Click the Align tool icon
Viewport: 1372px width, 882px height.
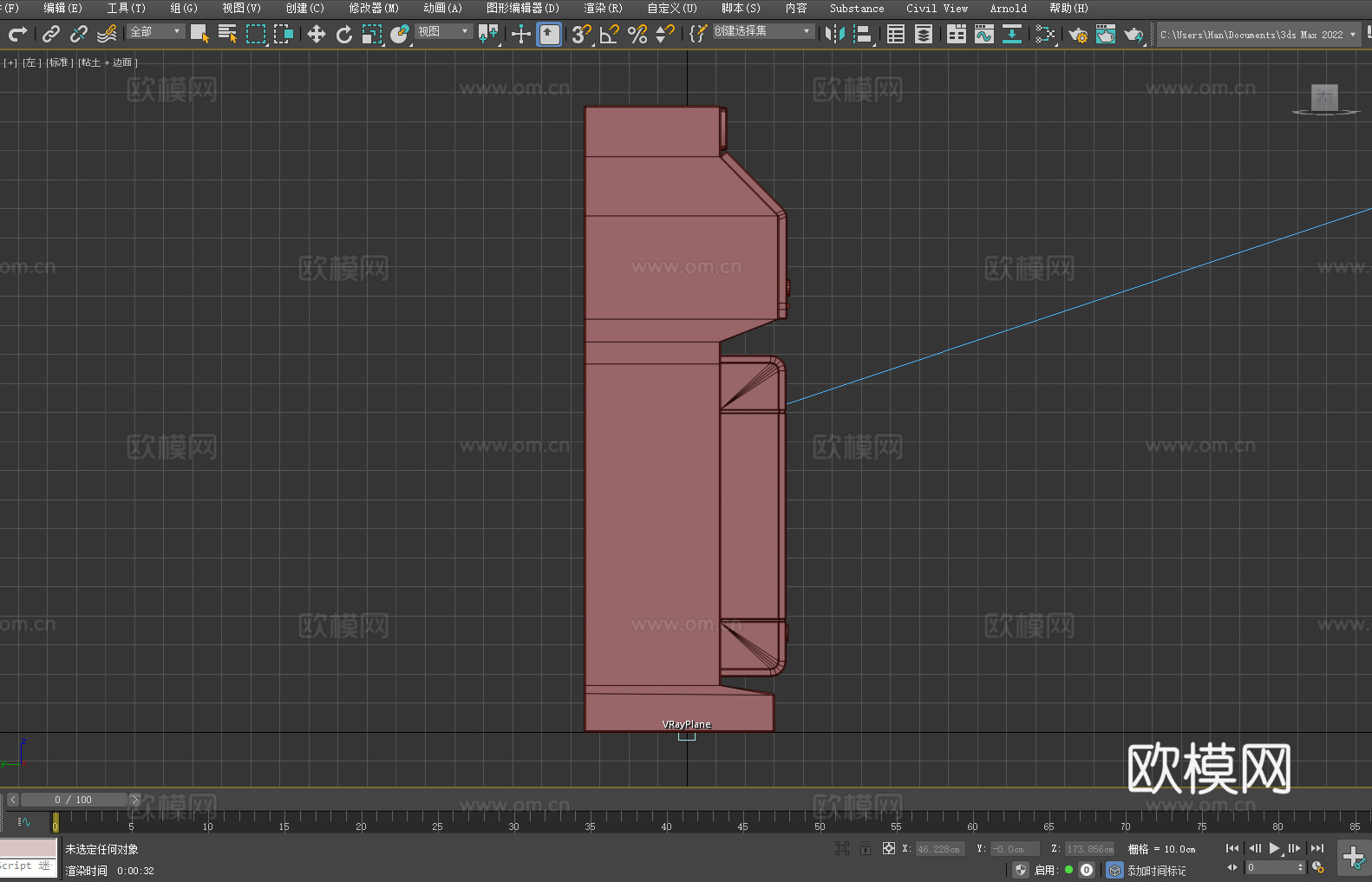point(863,34)
